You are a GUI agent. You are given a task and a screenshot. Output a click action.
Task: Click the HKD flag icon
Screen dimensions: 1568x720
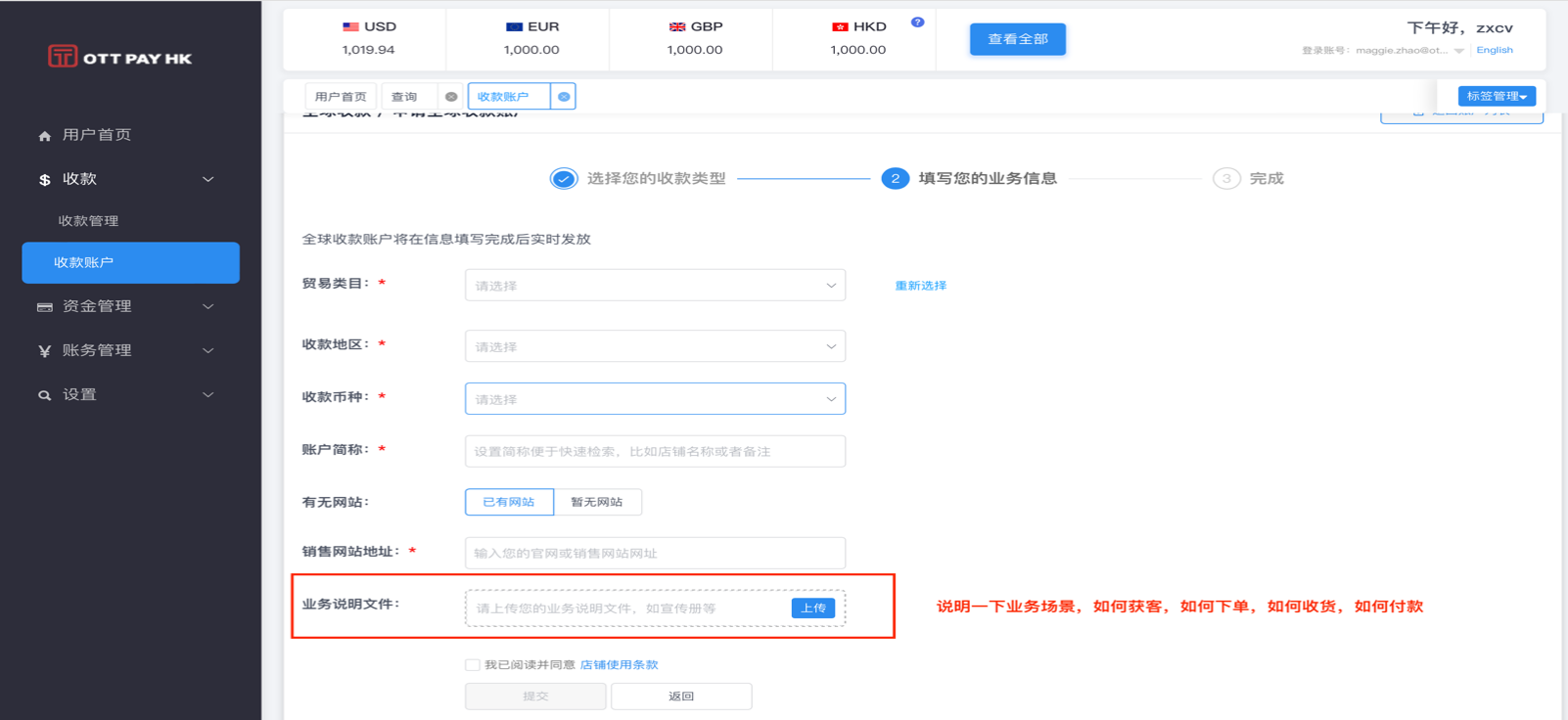[840, 27]
